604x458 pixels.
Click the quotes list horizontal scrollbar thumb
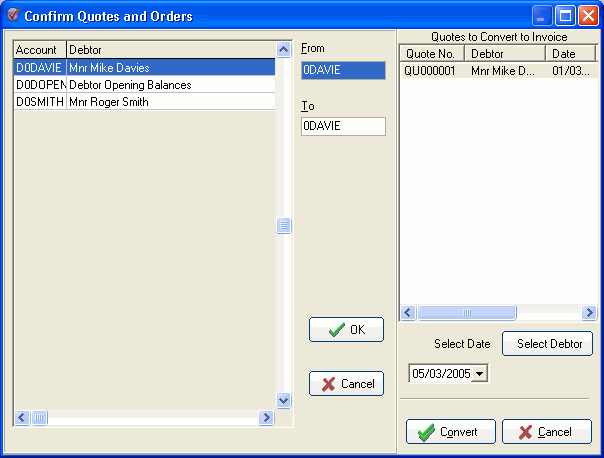[x=467, y=312]
